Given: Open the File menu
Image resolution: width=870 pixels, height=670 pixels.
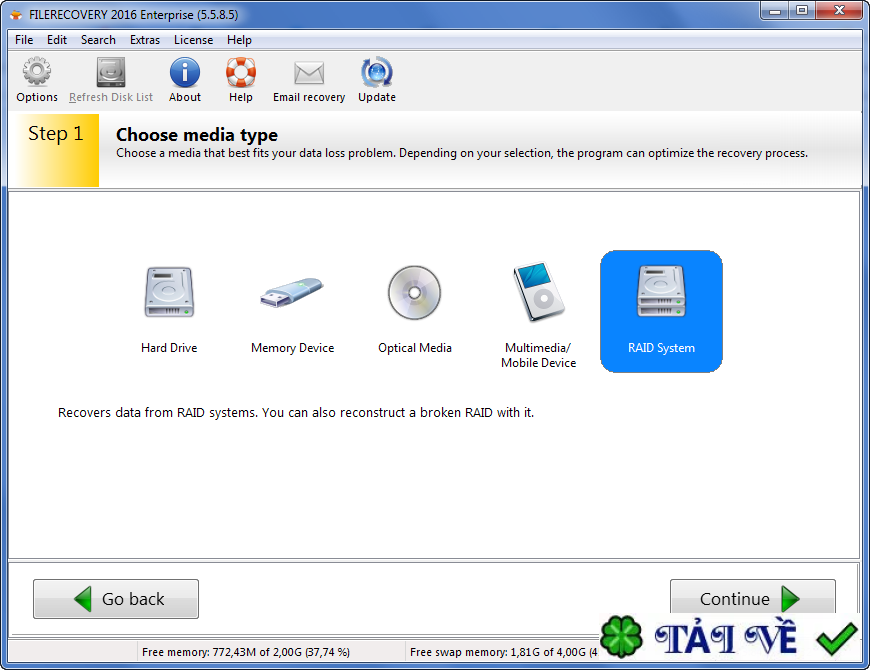Looking at the screenshot, I should point(24,40).
